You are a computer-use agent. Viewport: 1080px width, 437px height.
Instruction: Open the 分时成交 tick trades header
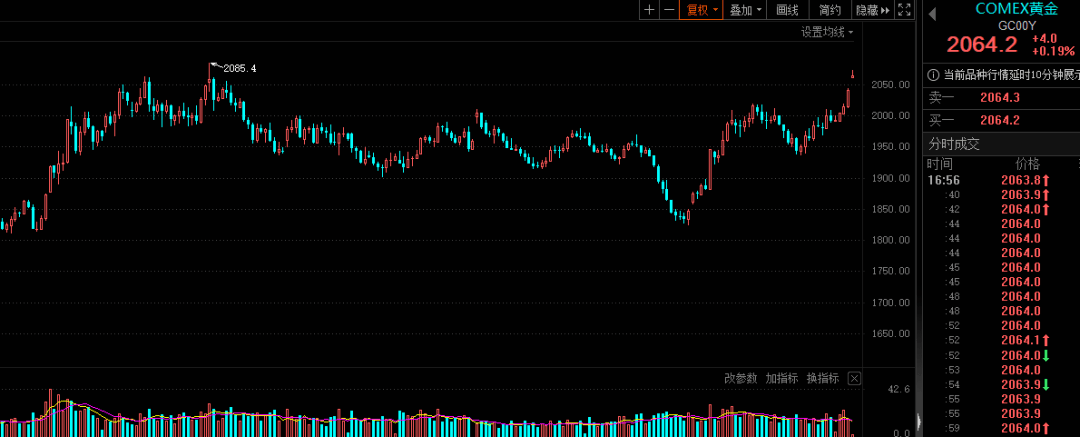pyautogui.click(x=954, y=143)
